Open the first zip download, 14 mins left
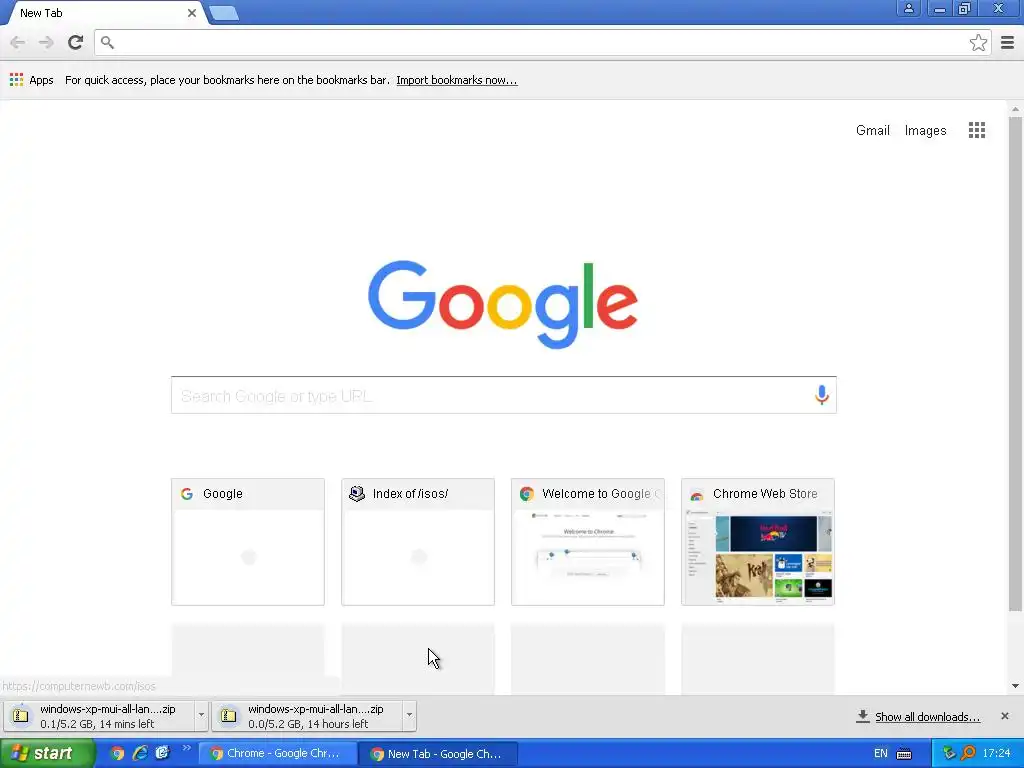Screen dimensions: 1024x768 pyautogui.click(x=99, y=716)
